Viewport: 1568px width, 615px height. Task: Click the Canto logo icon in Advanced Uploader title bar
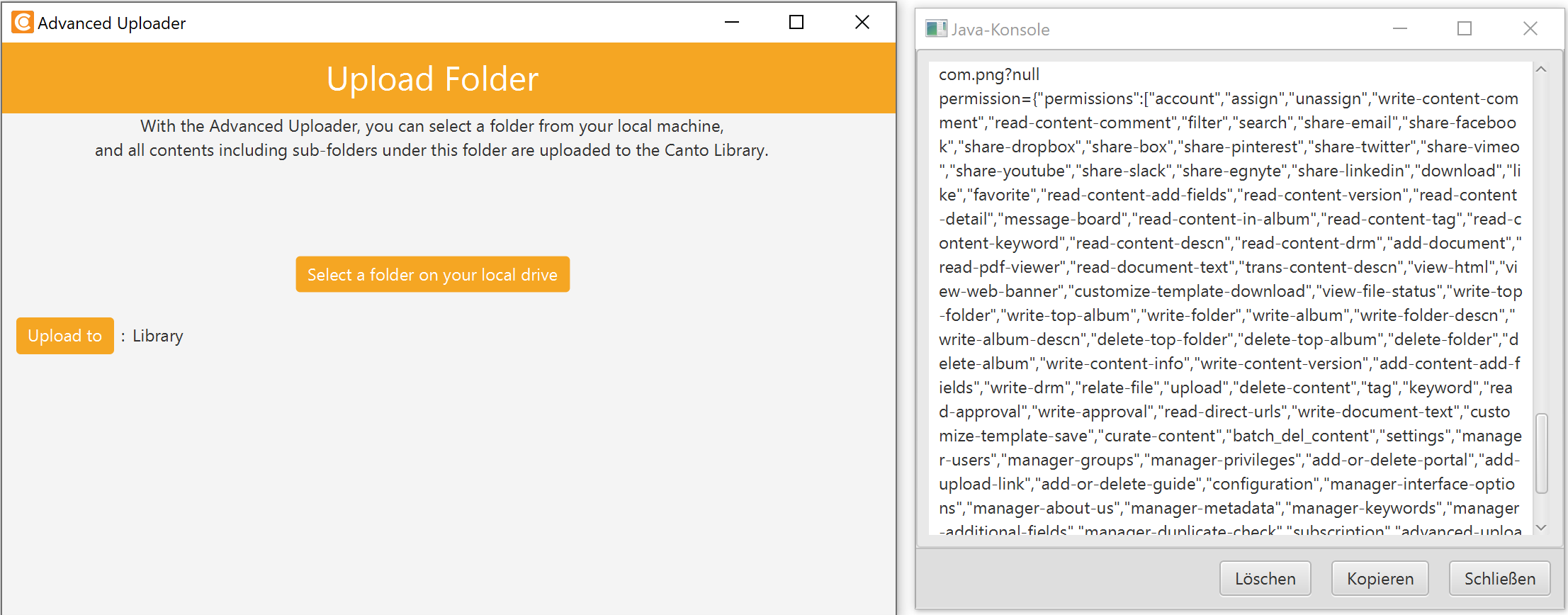[x=23, y=23]
